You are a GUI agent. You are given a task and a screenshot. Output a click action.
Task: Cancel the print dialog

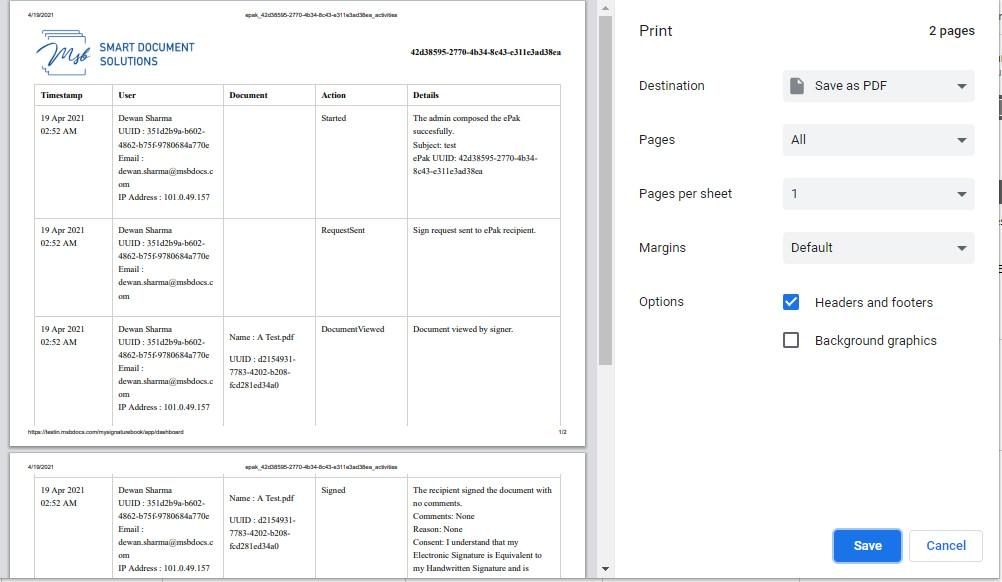946,546
